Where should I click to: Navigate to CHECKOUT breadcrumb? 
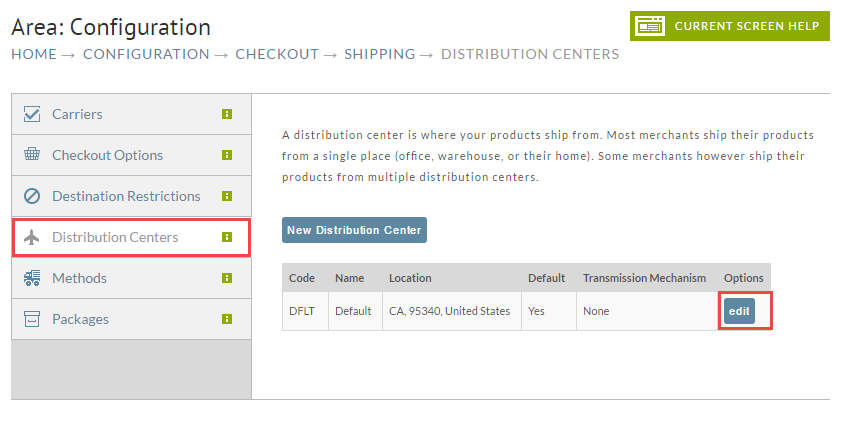click(x=277, y=55)
